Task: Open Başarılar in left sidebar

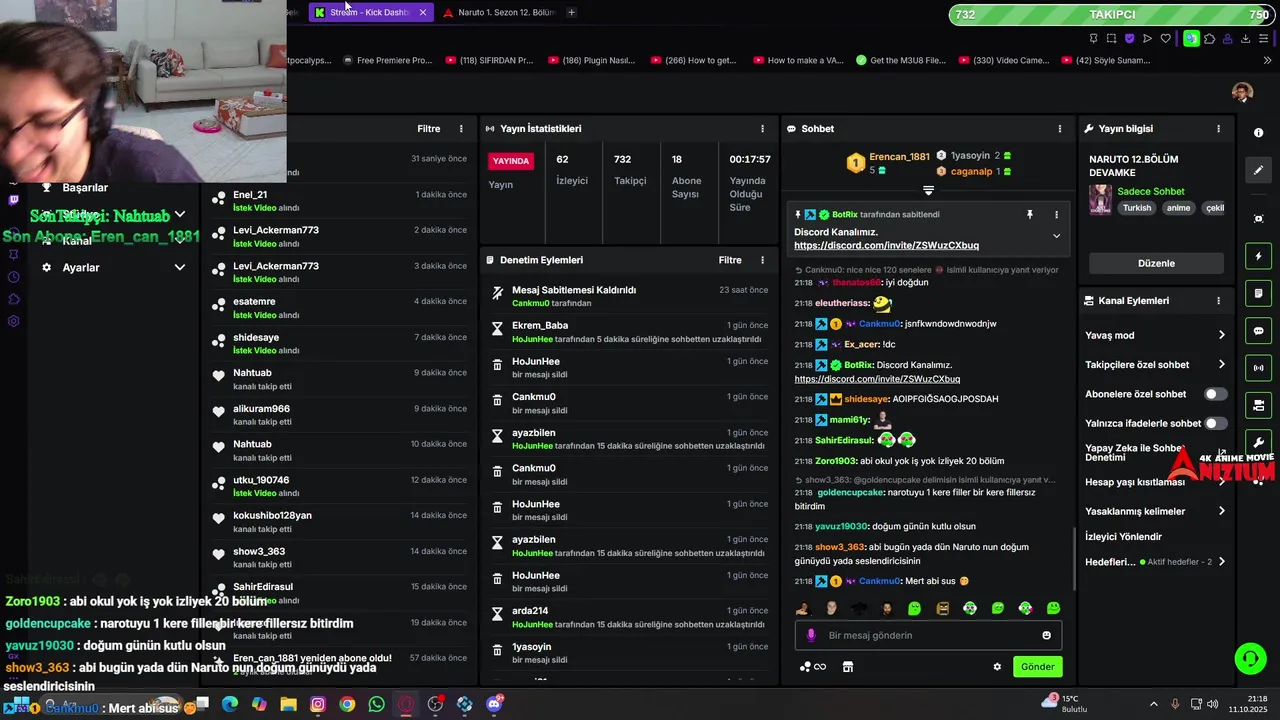Action: coord(85,188)
